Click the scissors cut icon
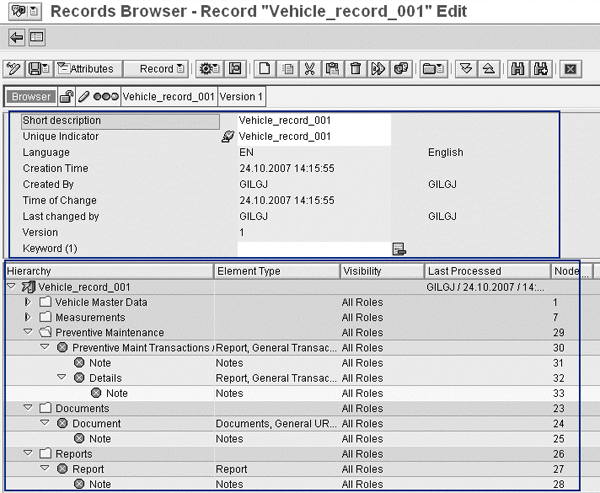 [x=310, y=69]
